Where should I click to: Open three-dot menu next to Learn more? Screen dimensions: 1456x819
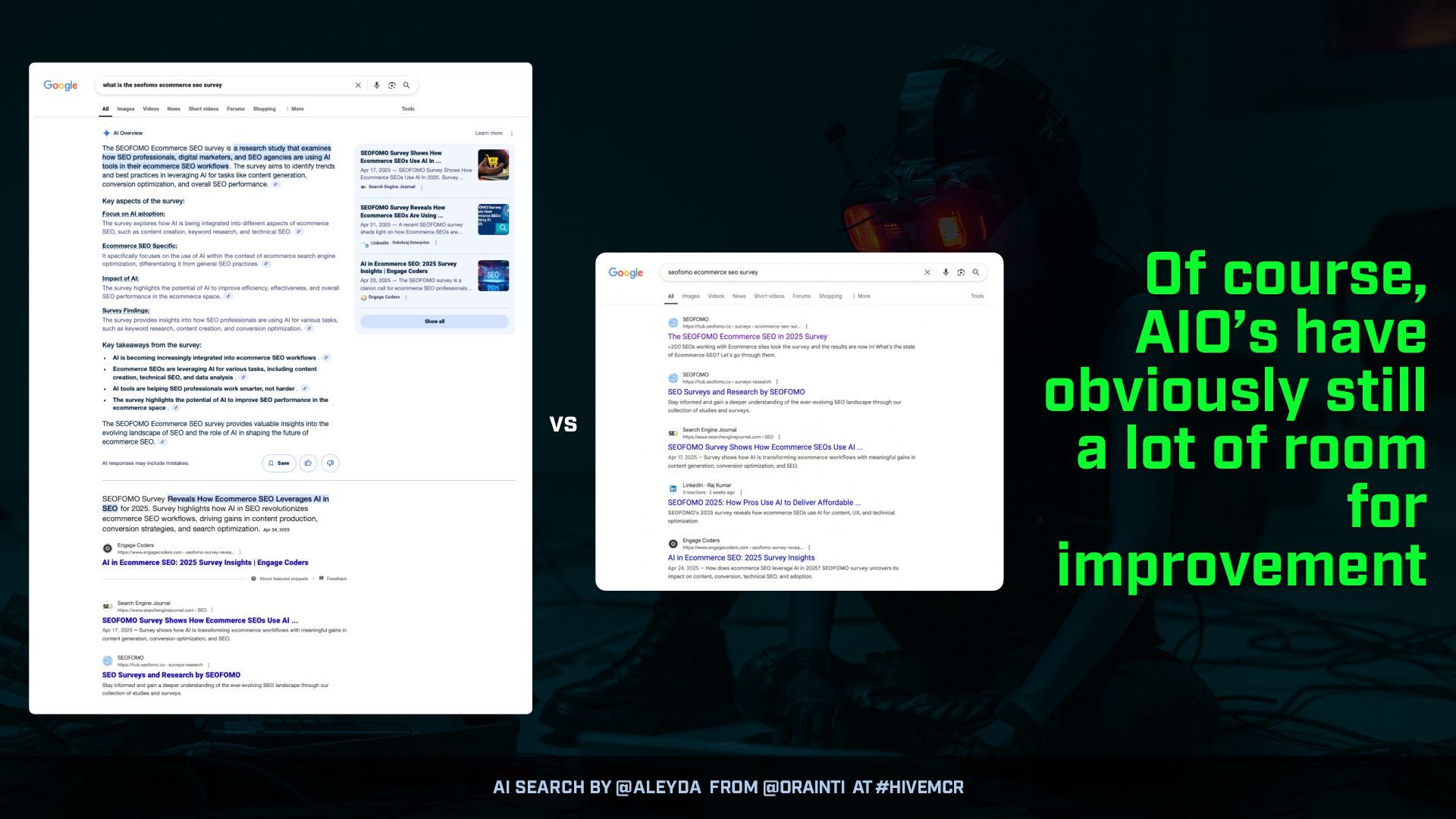point(512,133)
